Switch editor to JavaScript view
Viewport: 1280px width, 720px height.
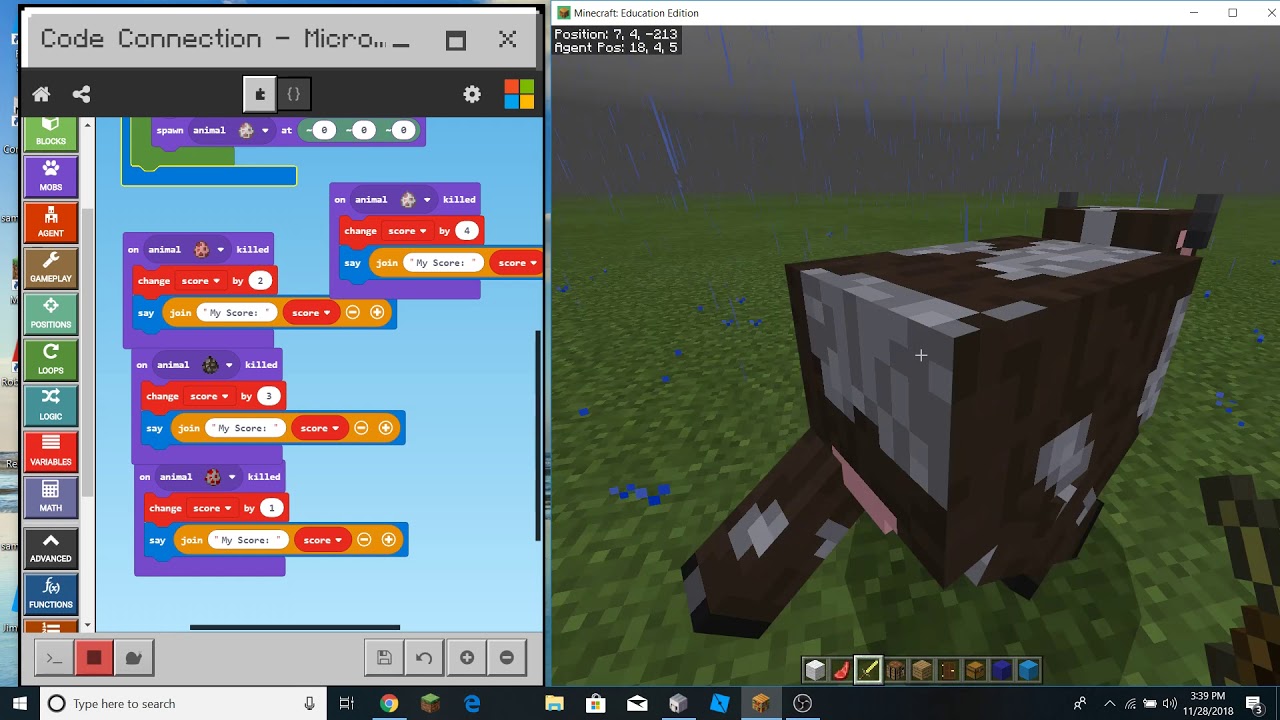pos(294,94)
